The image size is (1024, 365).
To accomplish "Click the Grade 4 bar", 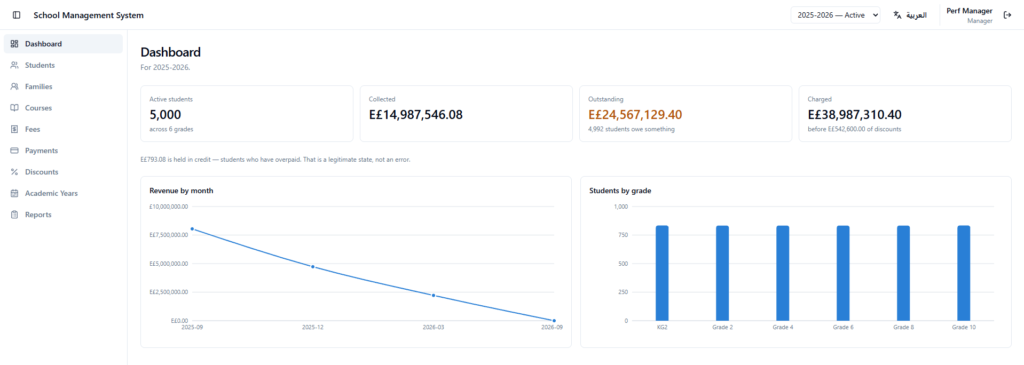I will coord(782,273).
